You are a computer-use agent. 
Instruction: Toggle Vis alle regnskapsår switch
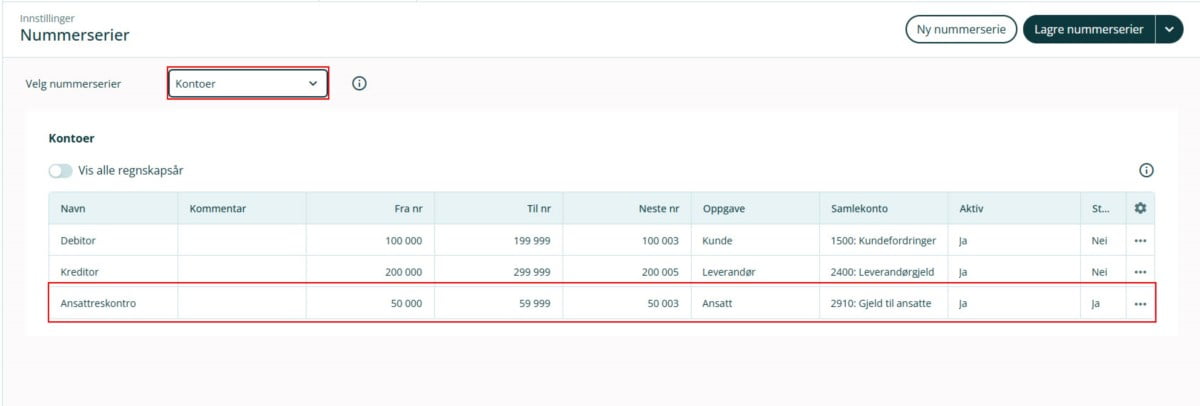(x=60, y=171)
